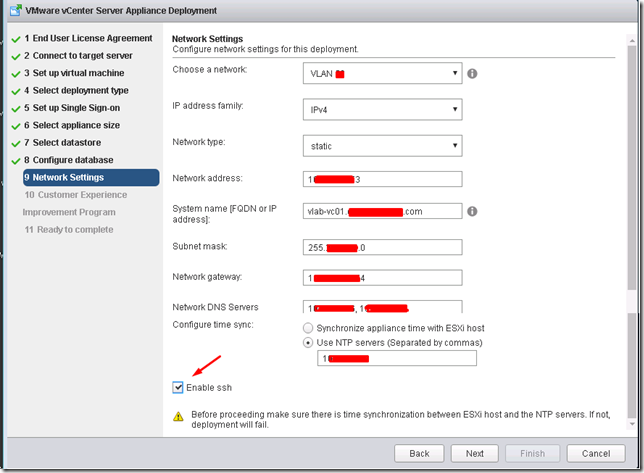Click the scrollbar down arrow
This screenshot has width=644, height=473.
click(632, 424)
